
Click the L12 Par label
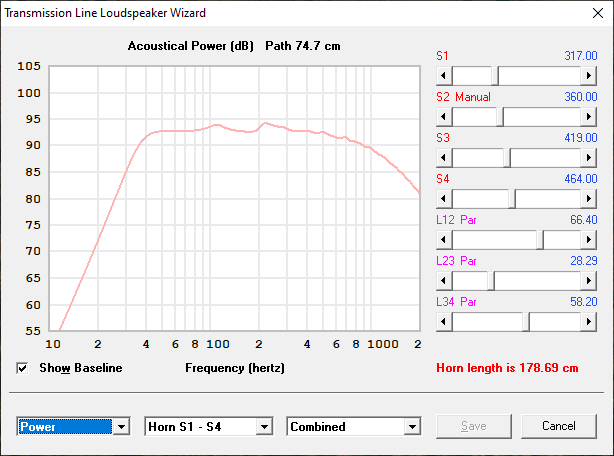[456, 220]
